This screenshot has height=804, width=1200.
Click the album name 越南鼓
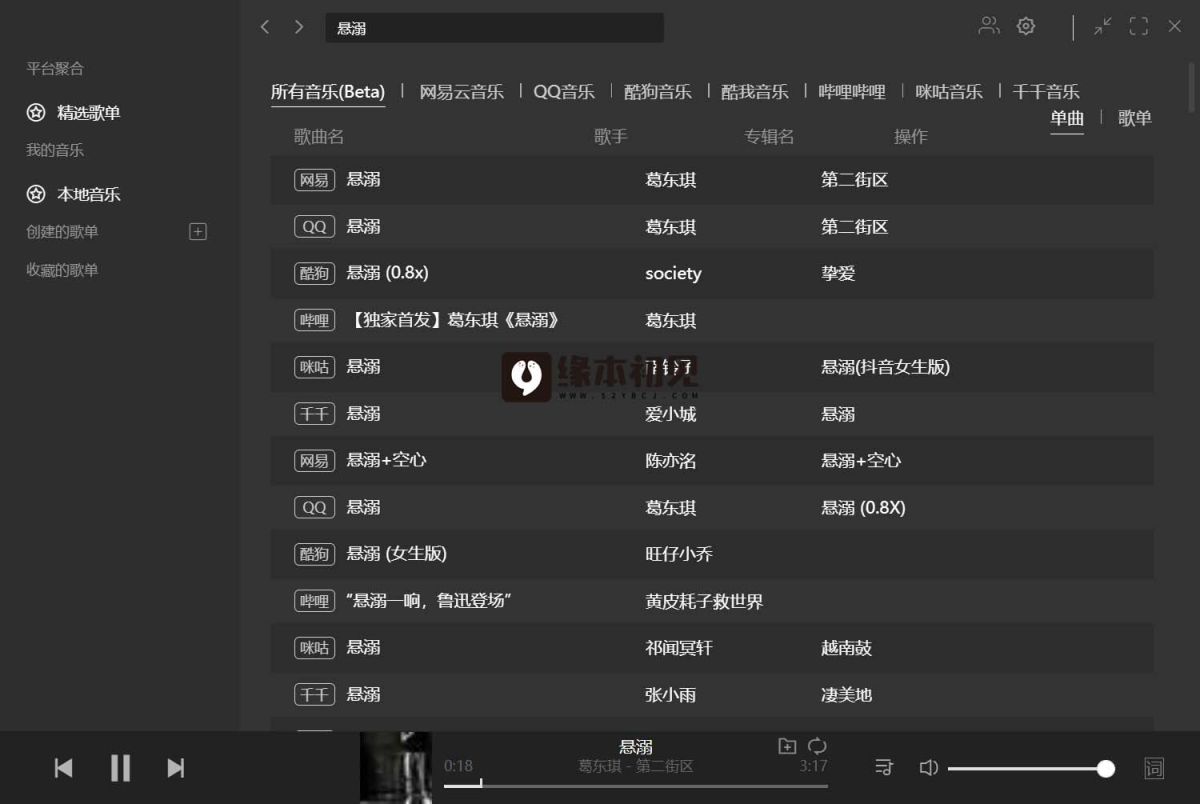point(846,648)
